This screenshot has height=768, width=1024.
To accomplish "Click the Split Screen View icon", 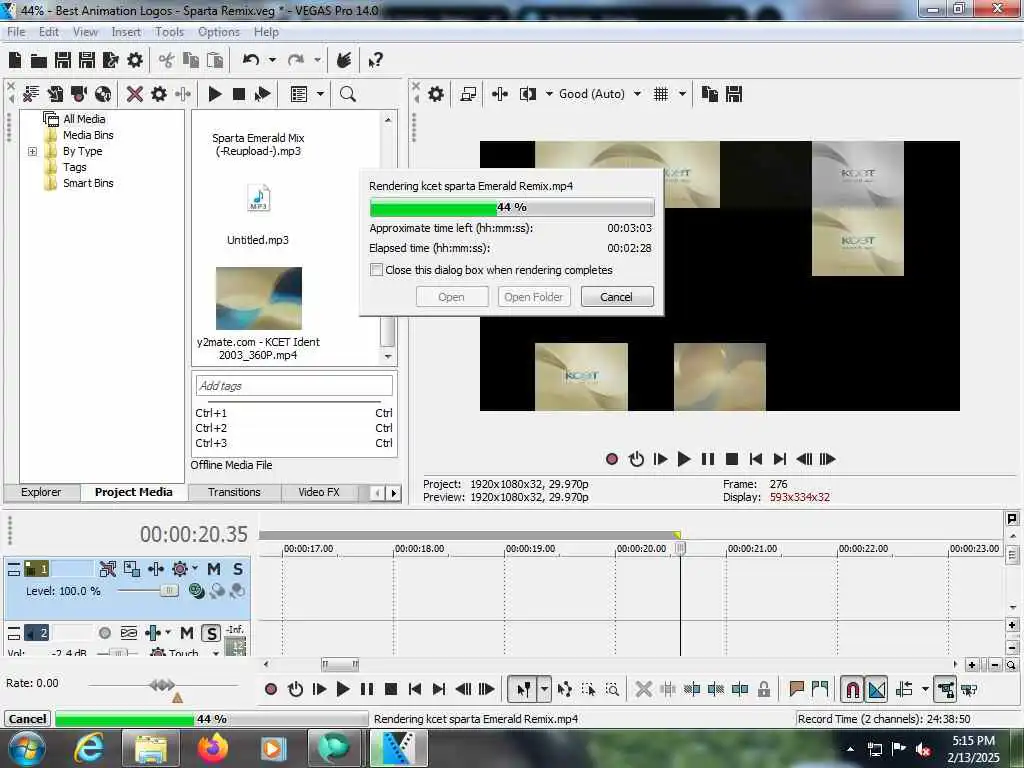I will pyautogui.click(x=528, y=94).
